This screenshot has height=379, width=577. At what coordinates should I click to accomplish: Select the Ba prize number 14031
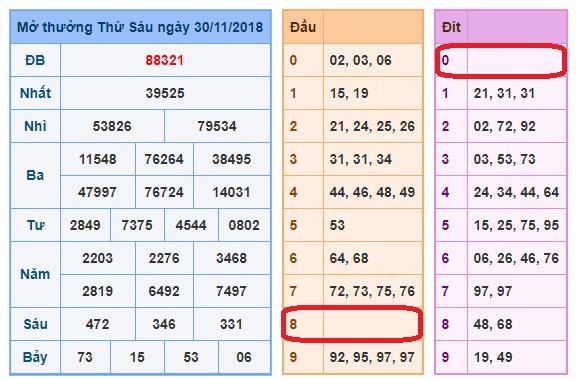[x=231, y=192]
